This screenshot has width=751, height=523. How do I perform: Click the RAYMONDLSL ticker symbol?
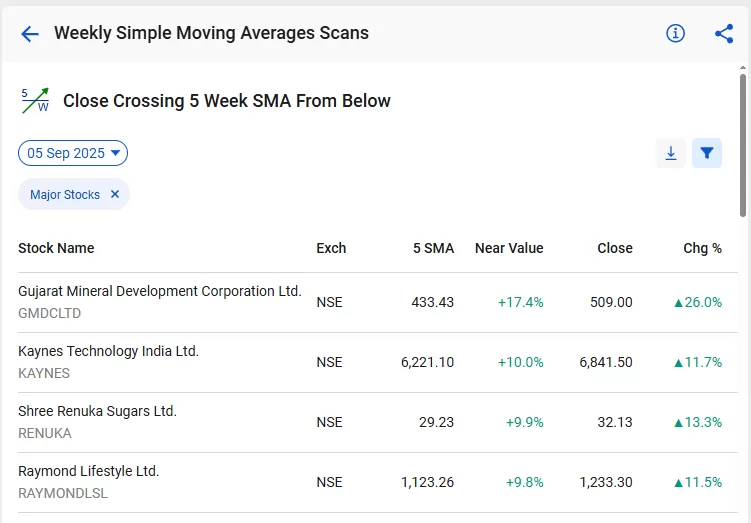[x=63, y=493]
